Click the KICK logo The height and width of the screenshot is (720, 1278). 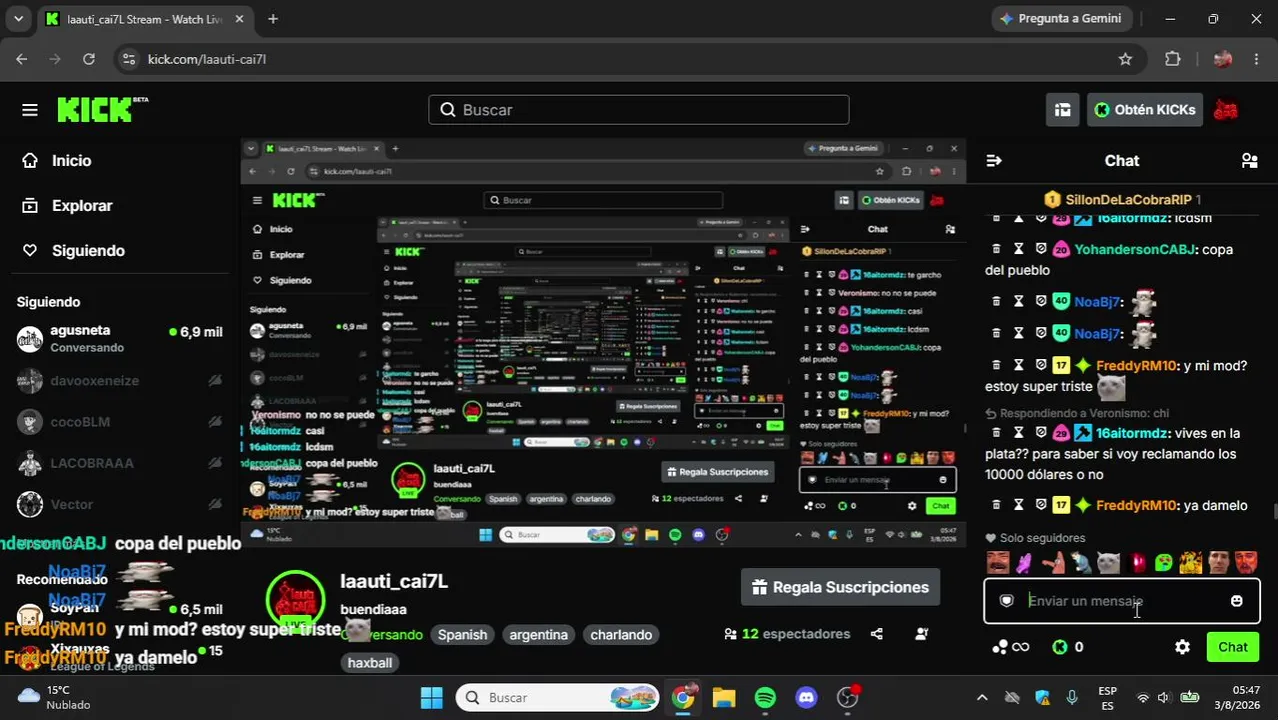point(102,109)
